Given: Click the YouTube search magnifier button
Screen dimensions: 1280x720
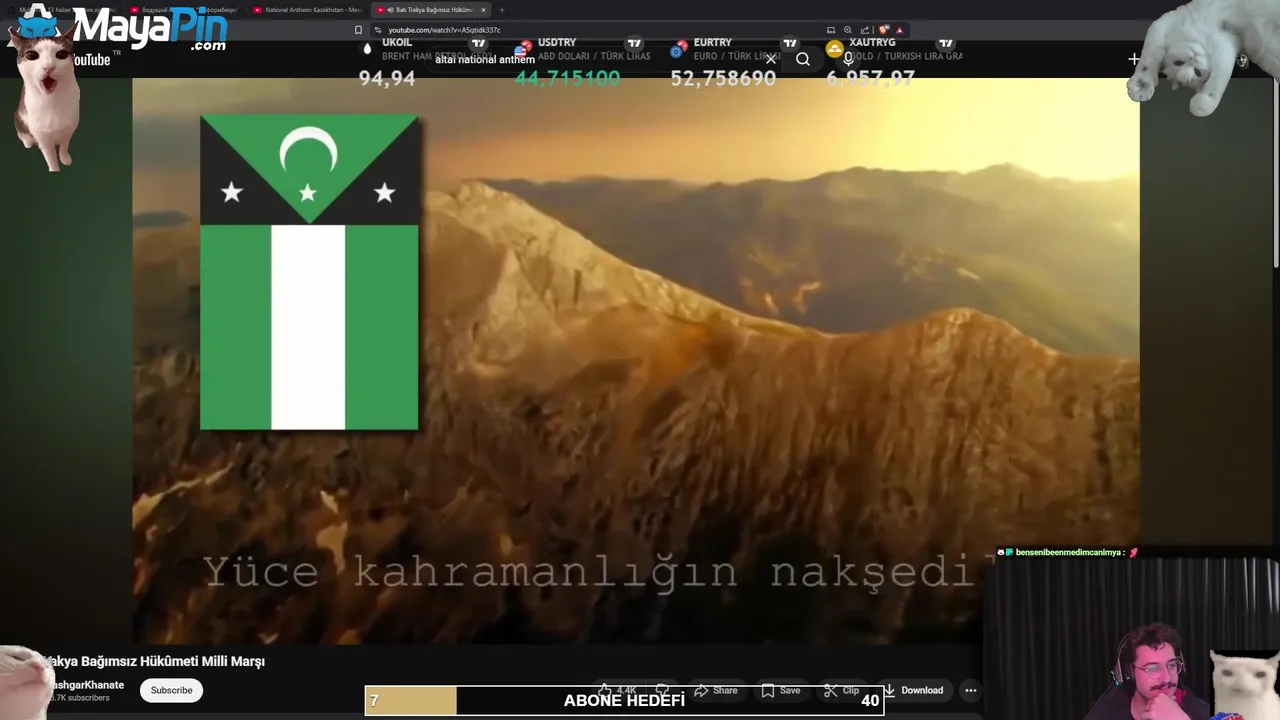Looking at the screenshot, I should point(803,59).
